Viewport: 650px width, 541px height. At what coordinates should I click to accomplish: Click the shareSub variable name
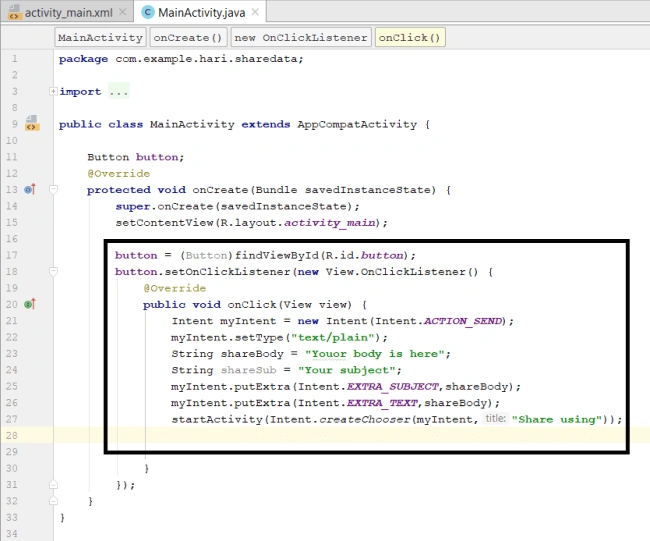pos(248,370)
